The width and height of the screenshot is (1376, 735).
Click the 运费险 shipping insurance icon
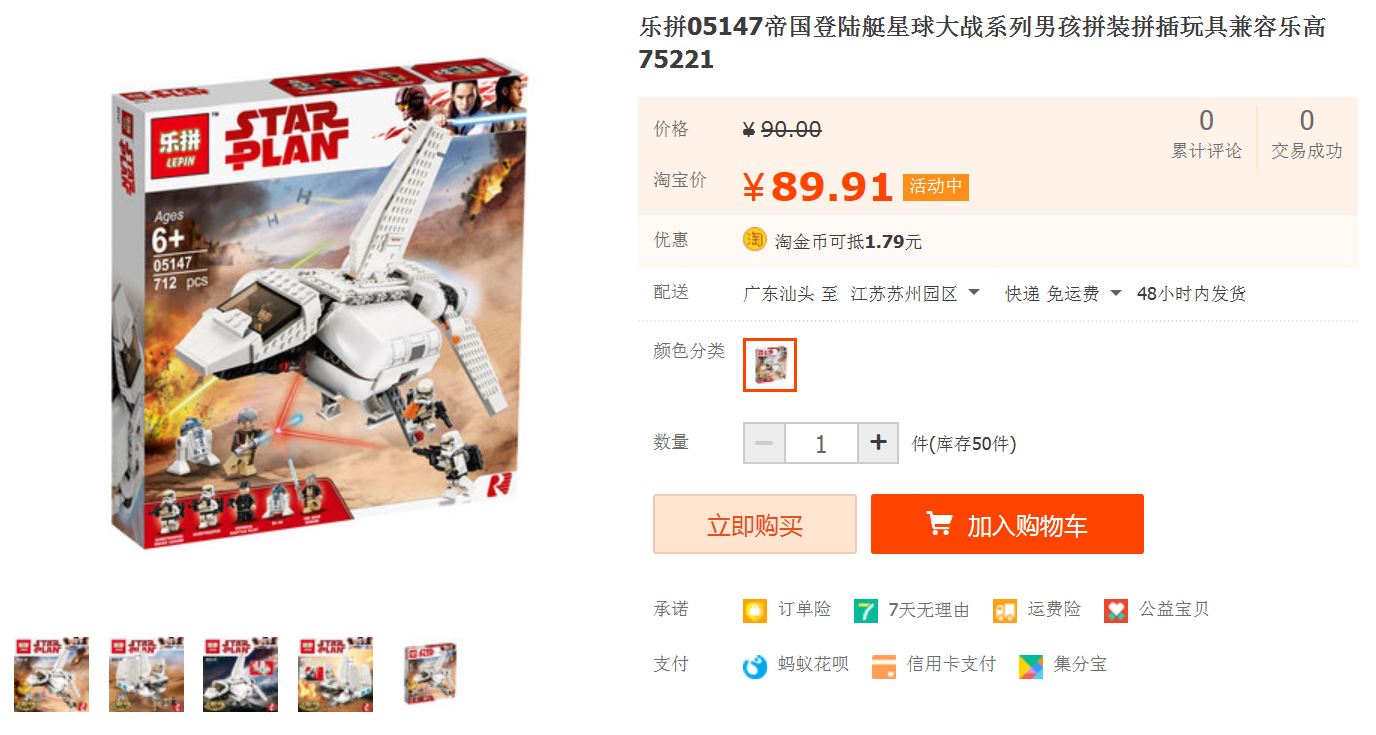tap(1005, 610)
